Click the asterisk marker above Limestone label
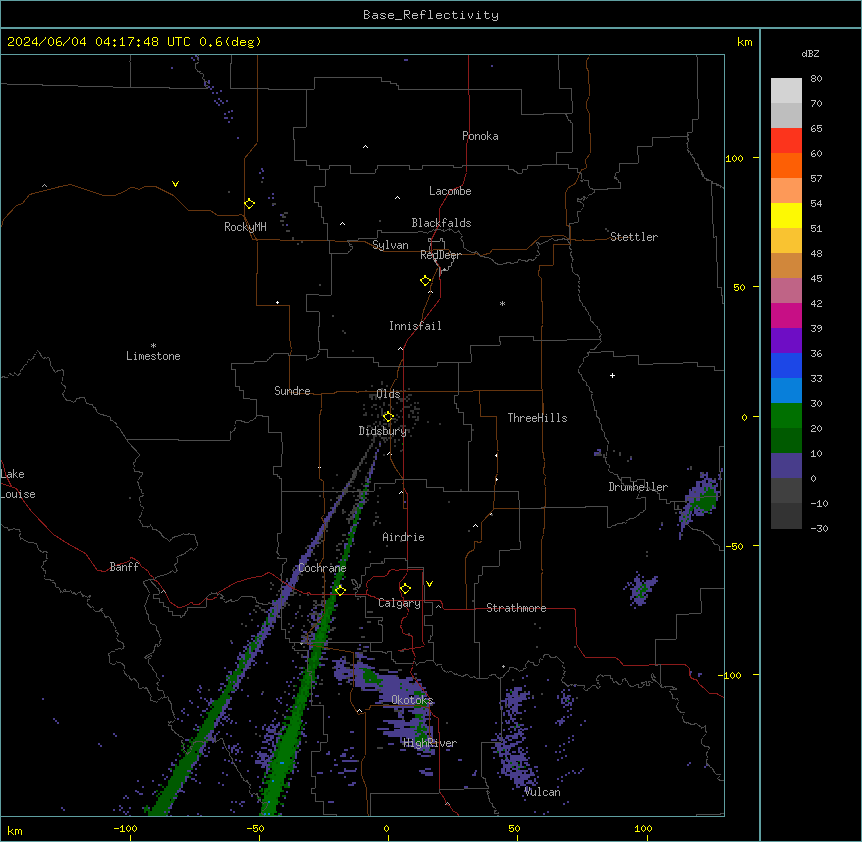The height and width of the screenshot is (842, 862). tap(153, 346)
